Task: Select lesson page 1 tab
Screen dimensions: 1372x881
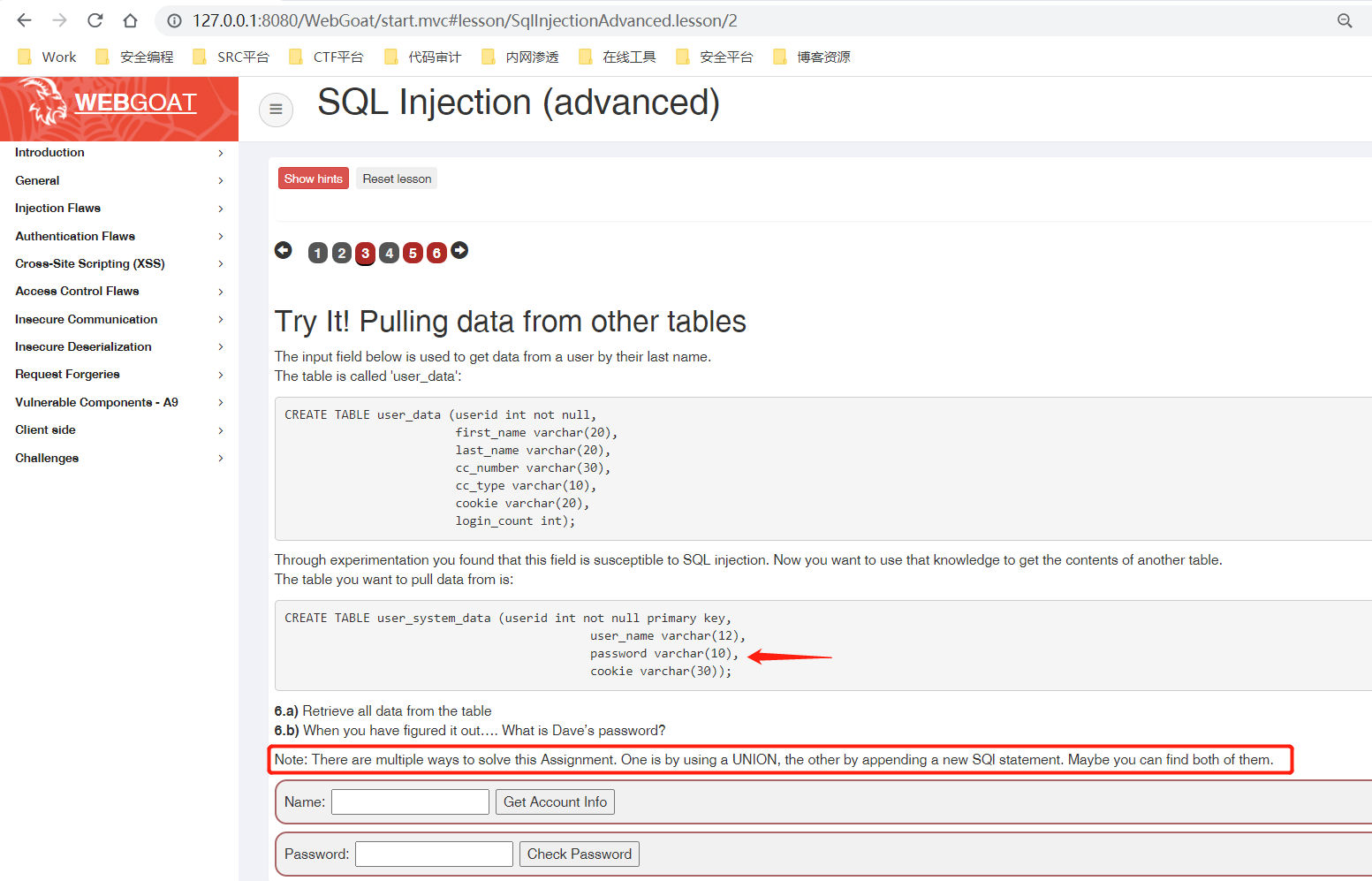Action: [317, 253]
